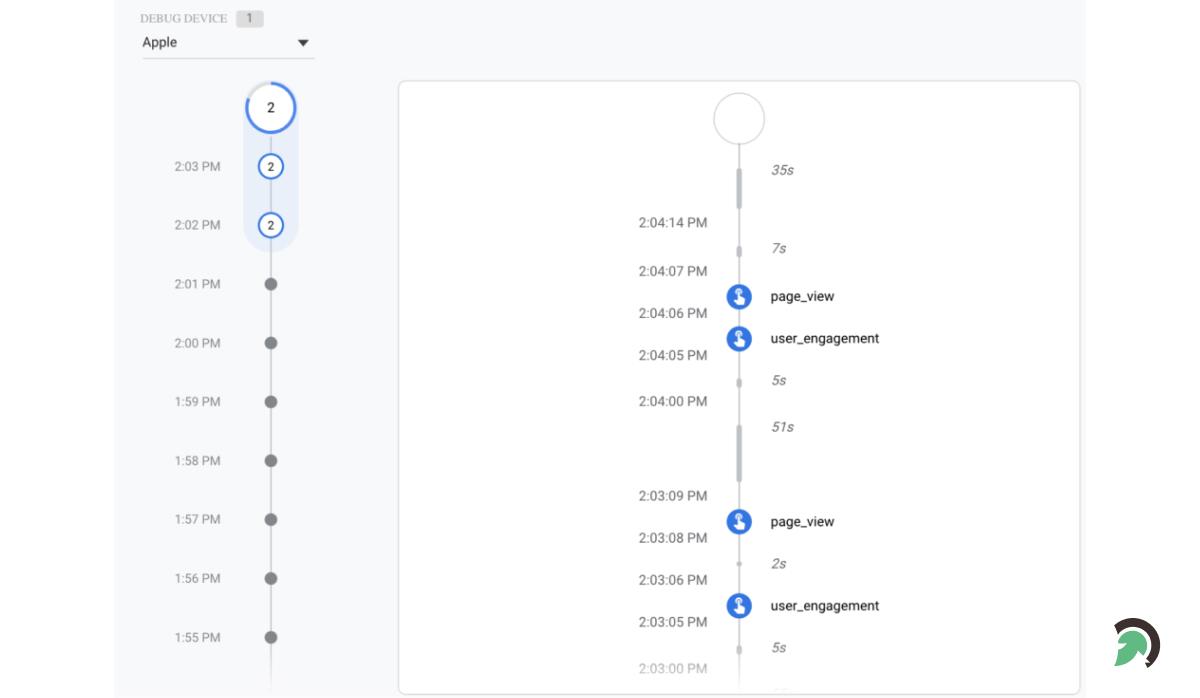Click the empty circle atop the event stream
Screen dimensions: 1200x698
tap(738, 118)
